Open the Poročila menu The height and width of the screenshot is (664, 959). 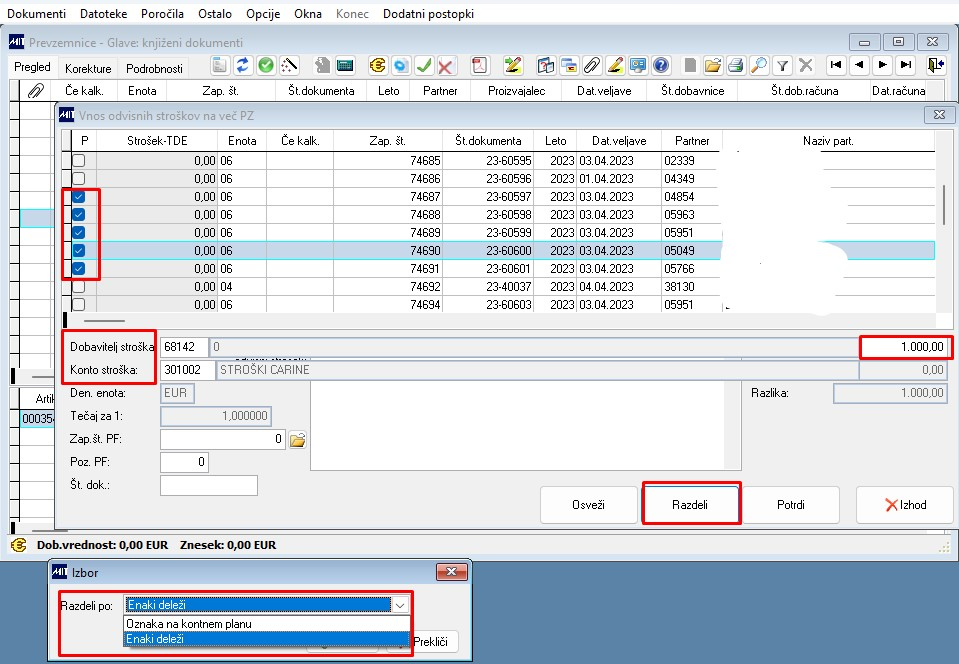pyautogui.click(x=162, y=14)
